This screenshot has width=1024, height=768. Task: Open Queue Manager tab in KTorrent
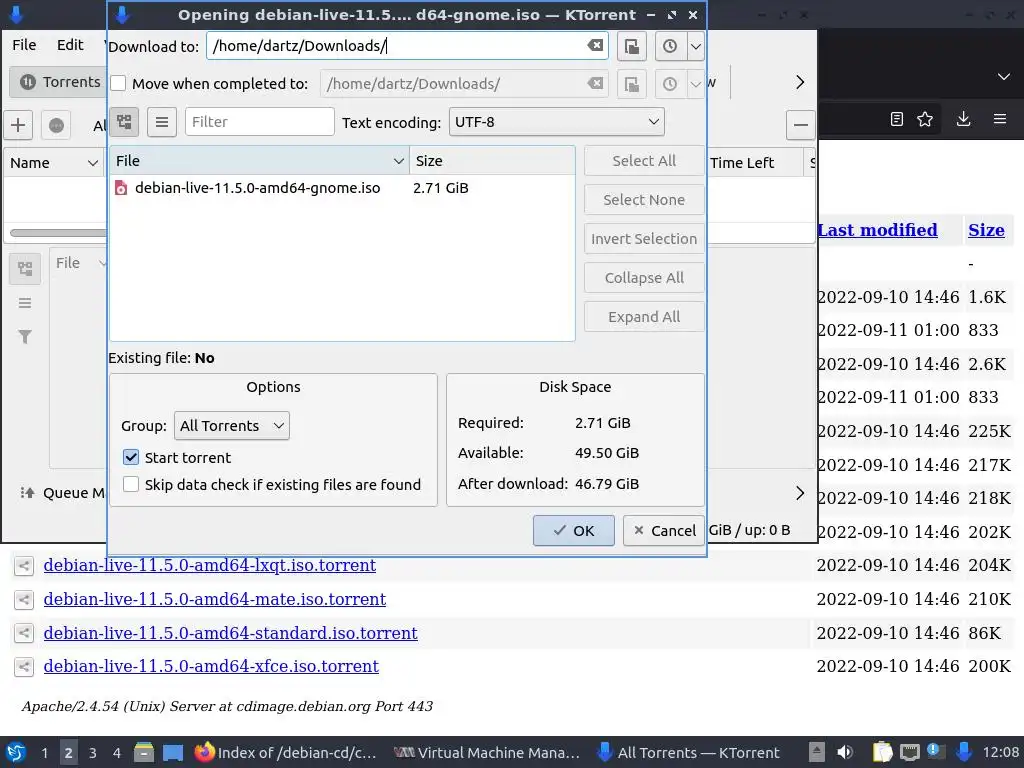tap(62, 493)
